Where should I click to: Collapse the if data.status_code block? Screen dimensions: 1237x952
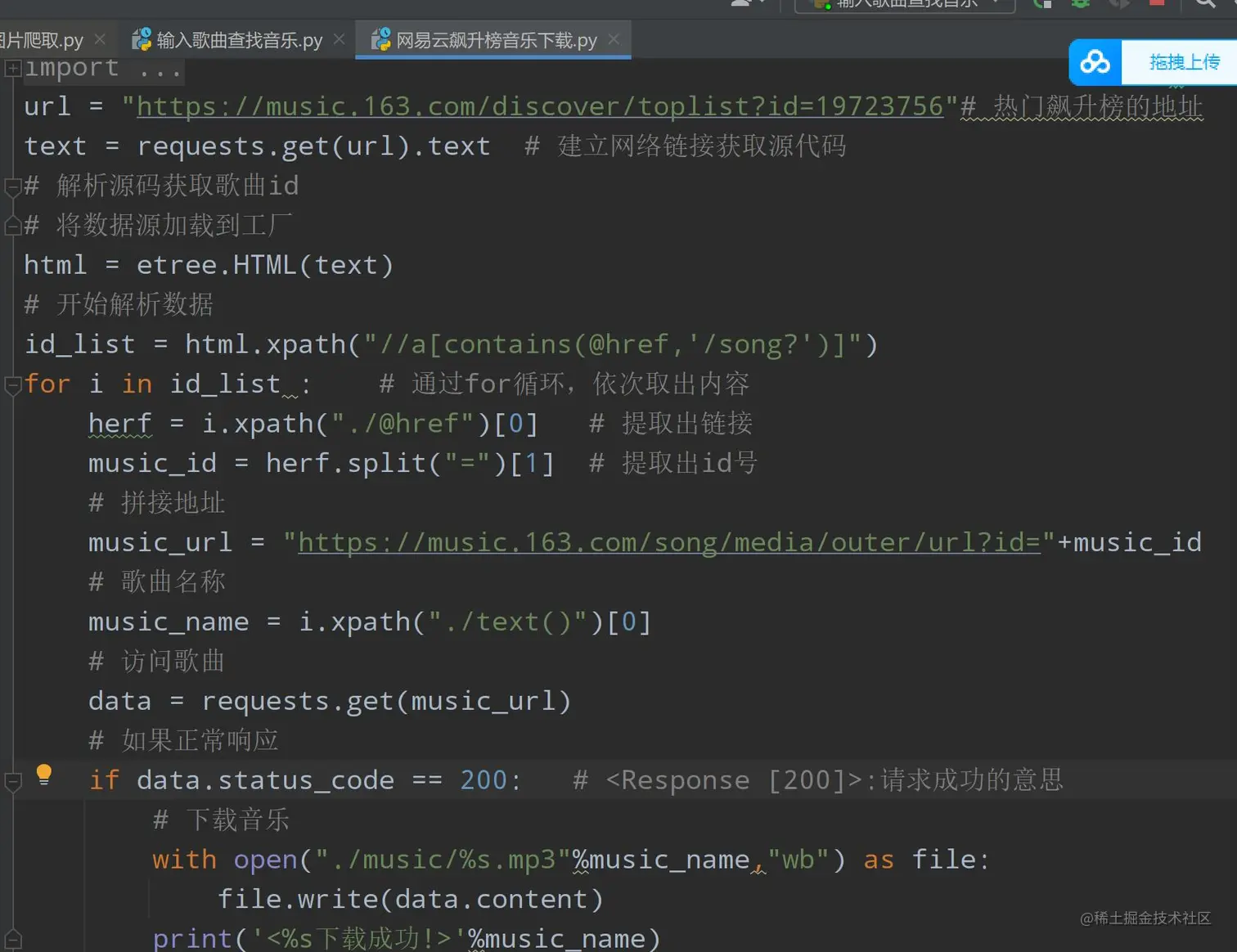pos(12,782)
